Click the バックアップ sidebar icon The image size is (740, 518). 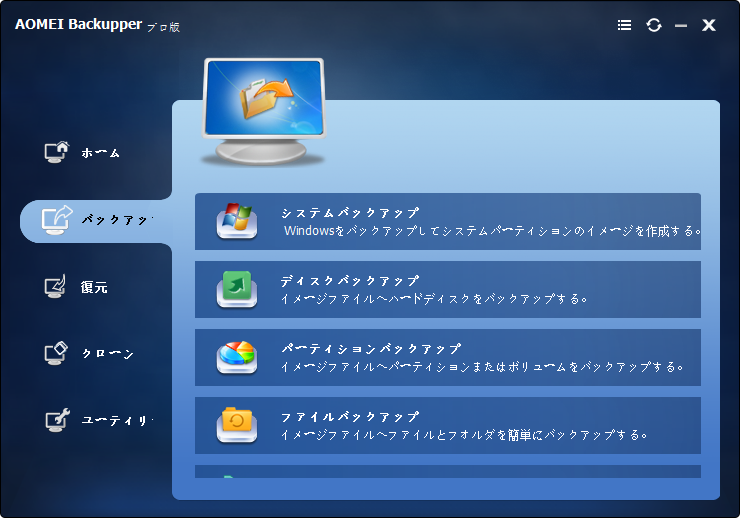[57, 220]
